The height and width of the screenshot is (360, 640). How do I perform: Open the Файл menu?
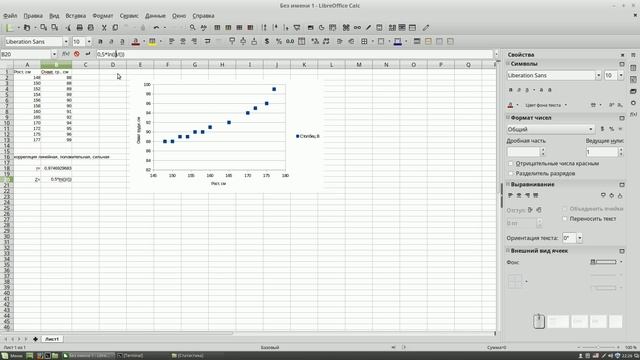click(x=10, y=16)
